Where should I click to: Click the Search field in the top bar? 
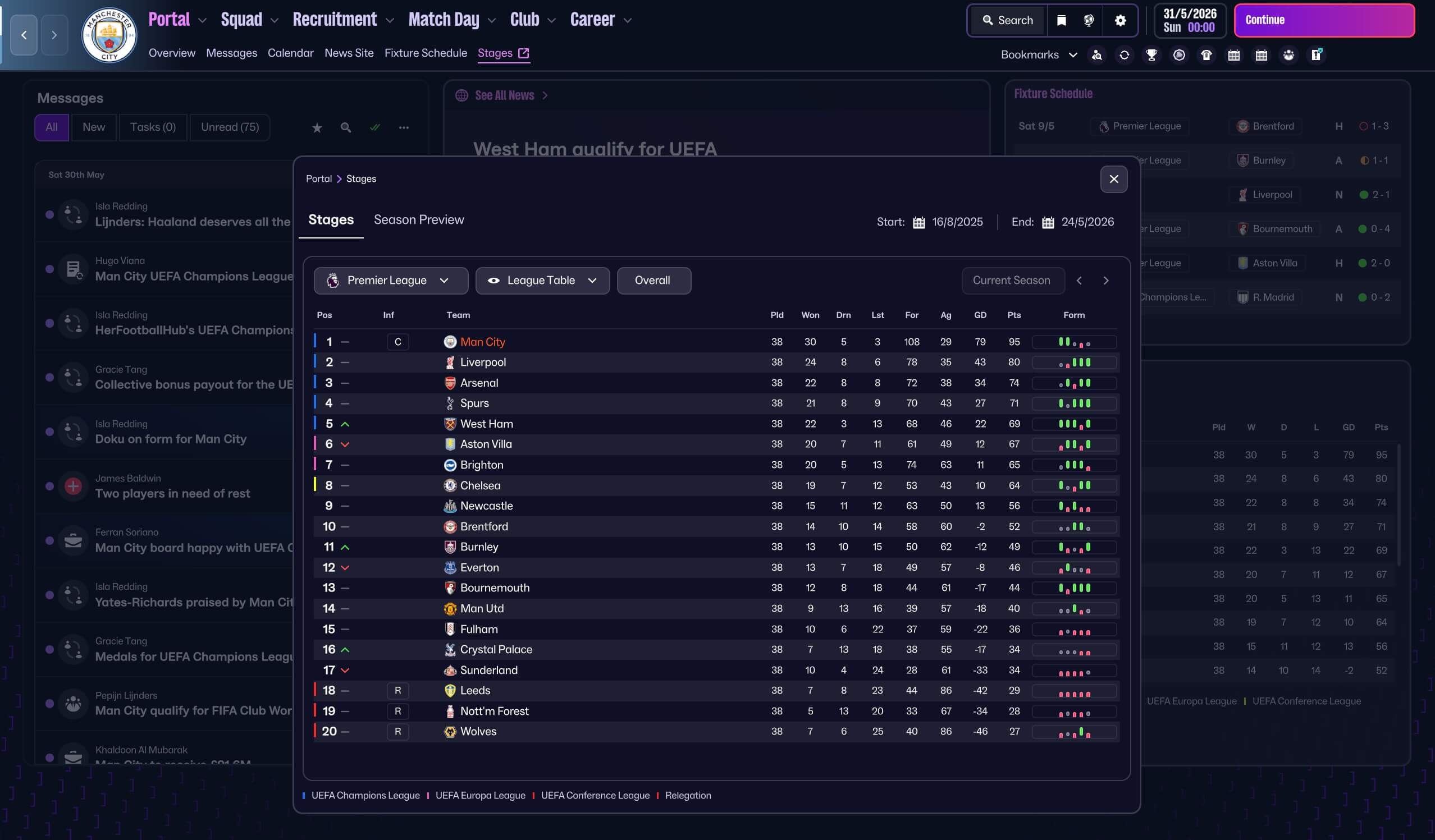[1007, 21]
